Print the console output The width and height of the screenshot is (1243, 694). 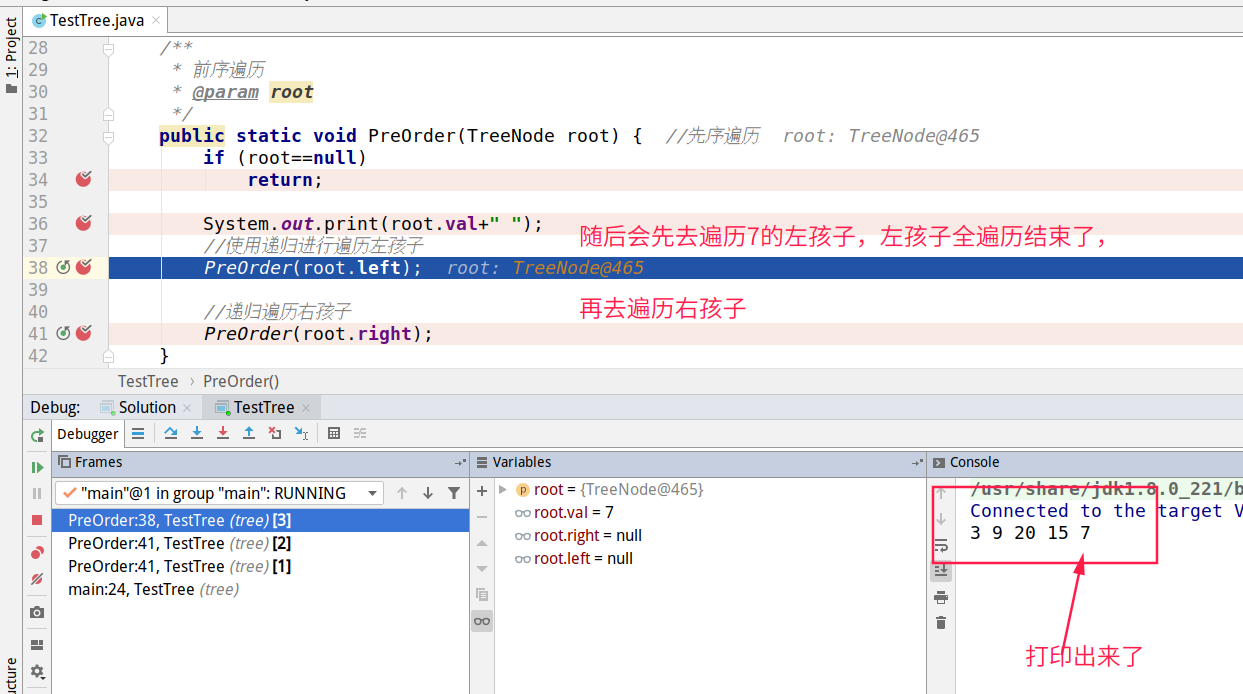(941, 597)
